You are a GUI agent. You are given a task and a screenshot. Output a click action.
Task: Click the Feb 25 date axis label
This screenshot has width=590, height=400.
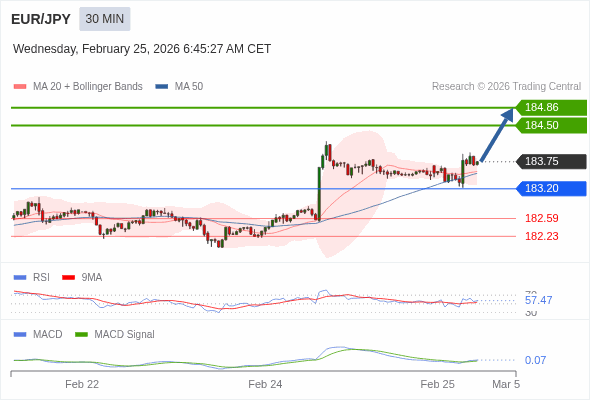pos(438,384)
